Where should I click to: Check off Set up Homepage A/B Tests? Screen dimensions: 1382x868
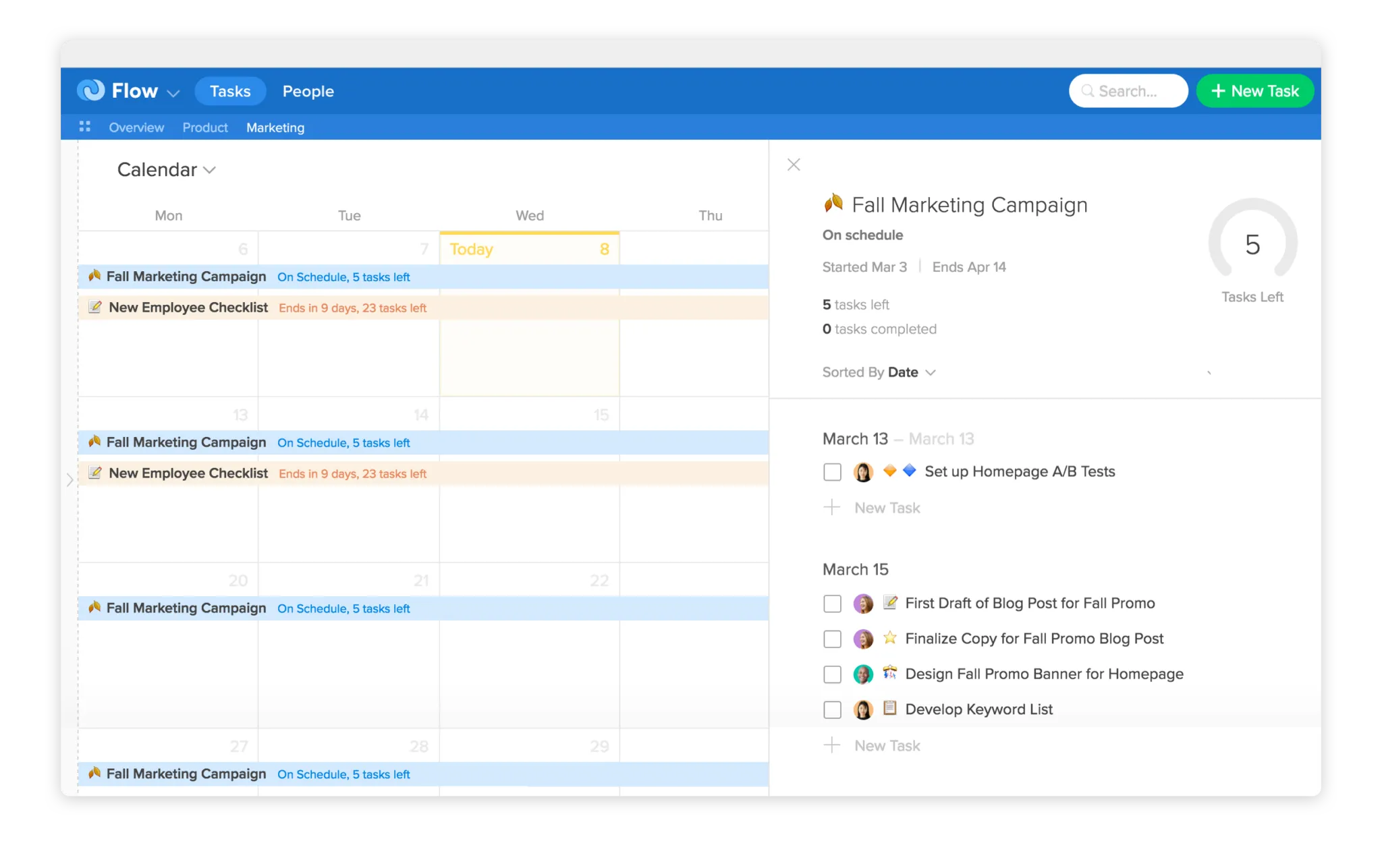tap(833, 471)
